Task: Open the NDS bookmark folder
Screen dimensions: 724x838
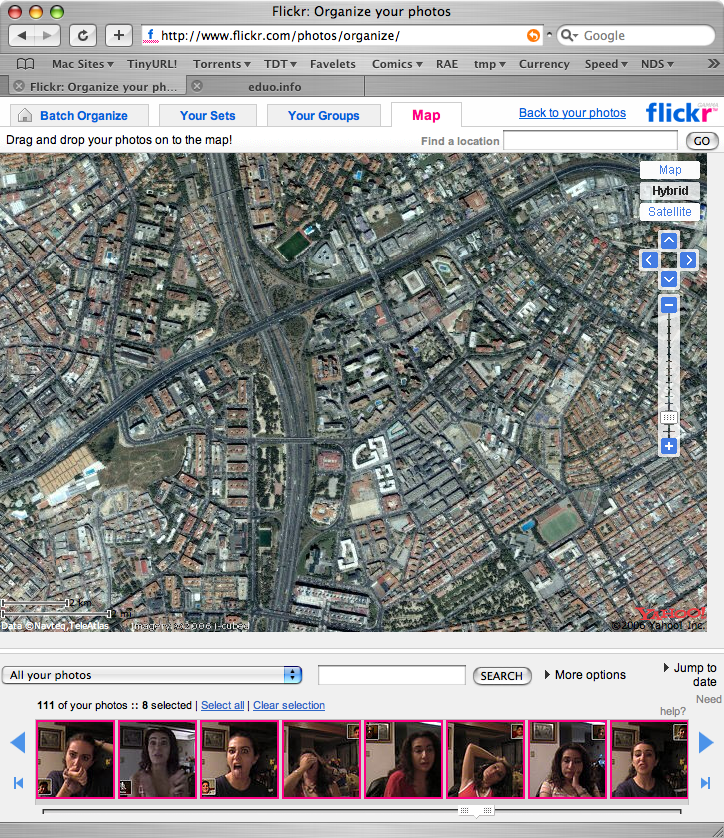Action: pyautogui.click(x=657, y=64)
